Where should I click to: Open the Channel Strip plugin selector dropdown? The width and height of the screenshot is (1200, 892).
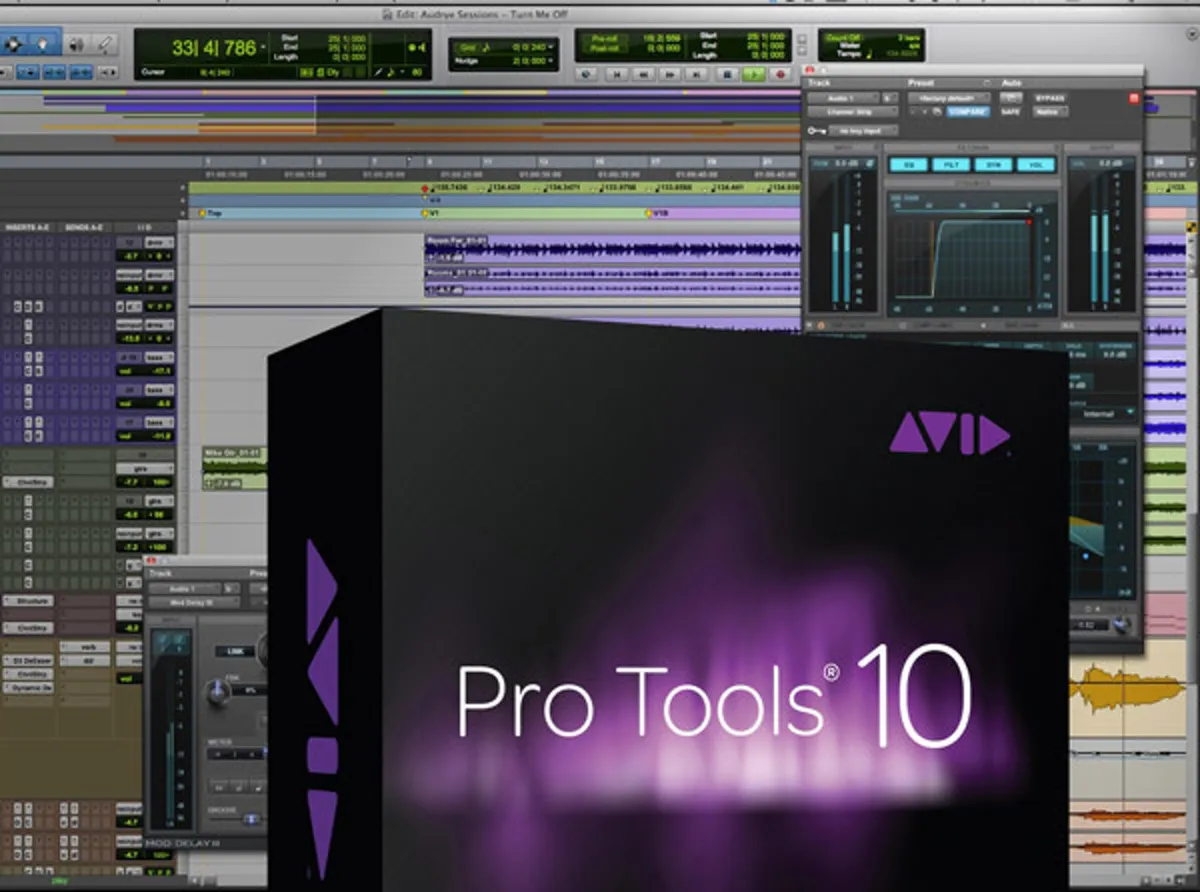point(853,112)
